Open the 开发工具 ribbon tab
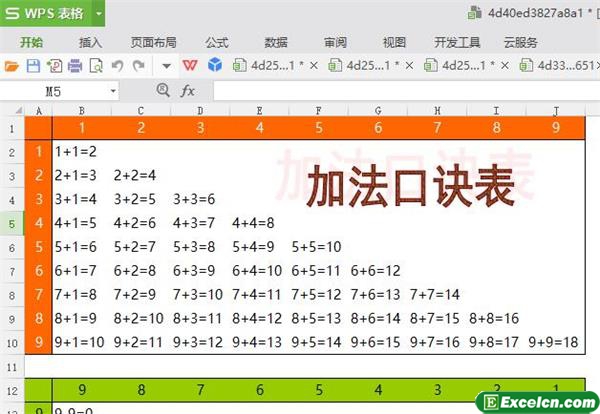The width and height of the screenshot is (600, 414). 457,42
